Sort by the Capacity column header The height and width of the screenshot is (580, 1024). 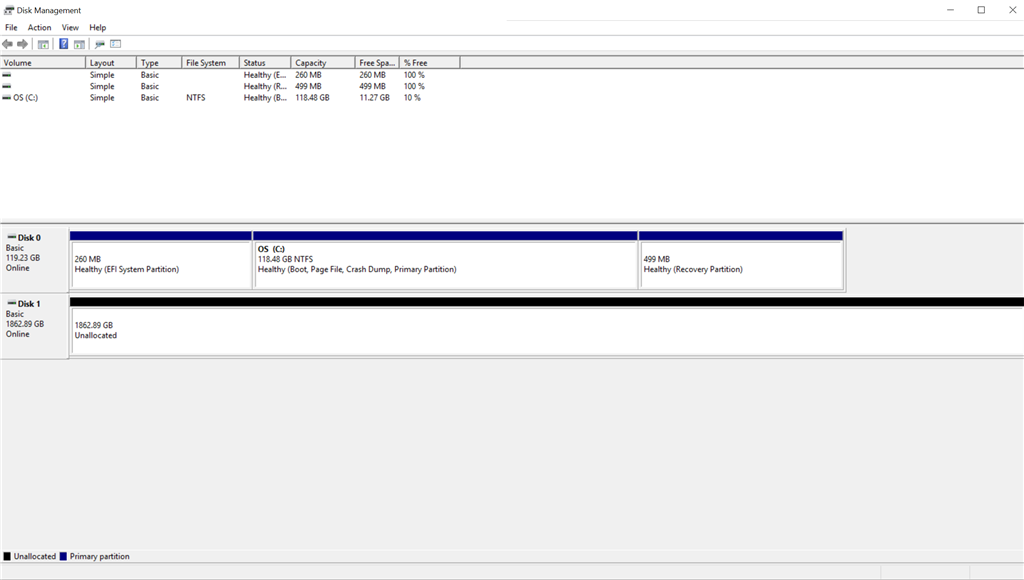pos(323,63)
